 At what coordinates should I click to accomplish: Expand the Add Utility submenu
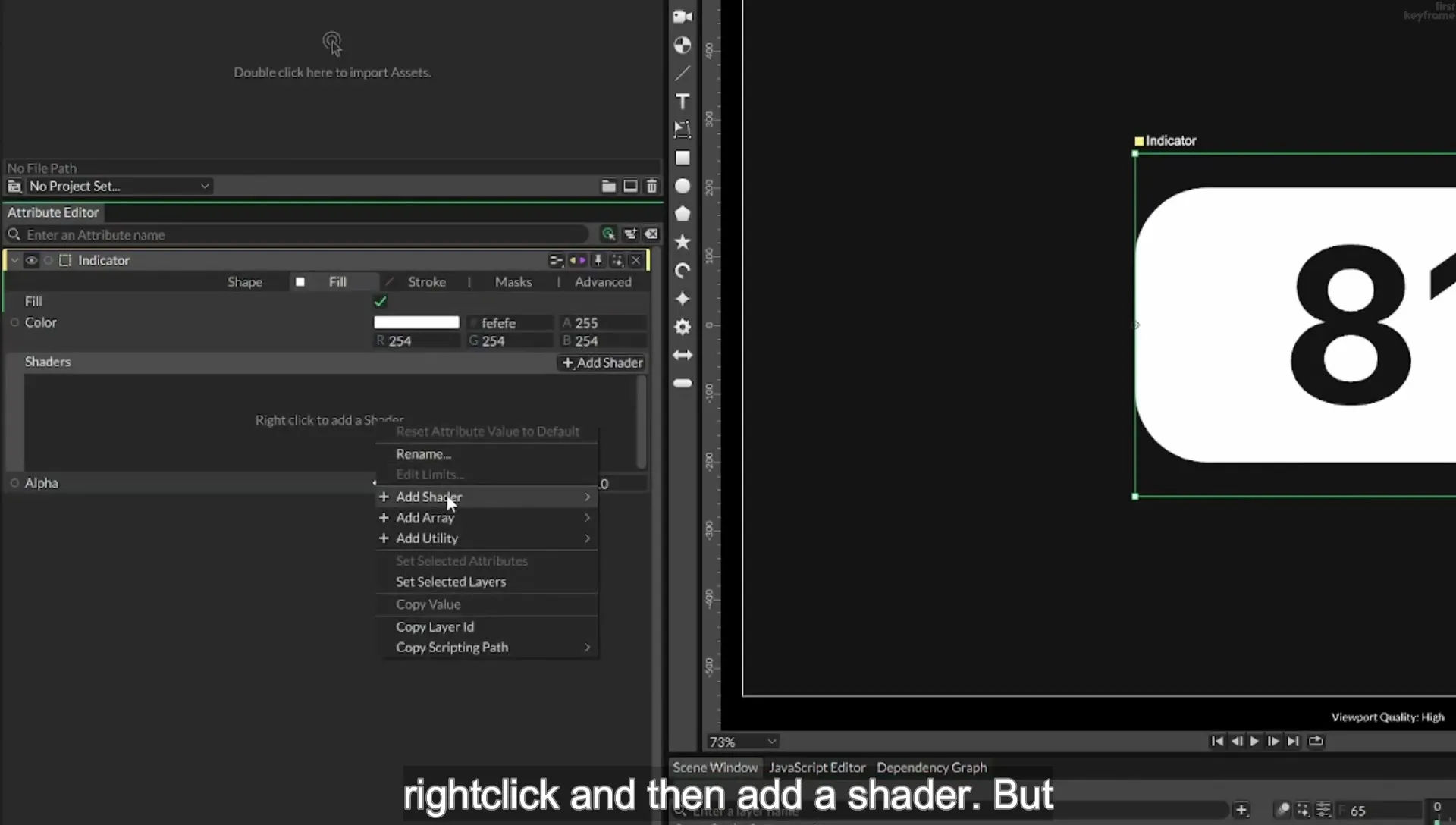pos(487,538)
